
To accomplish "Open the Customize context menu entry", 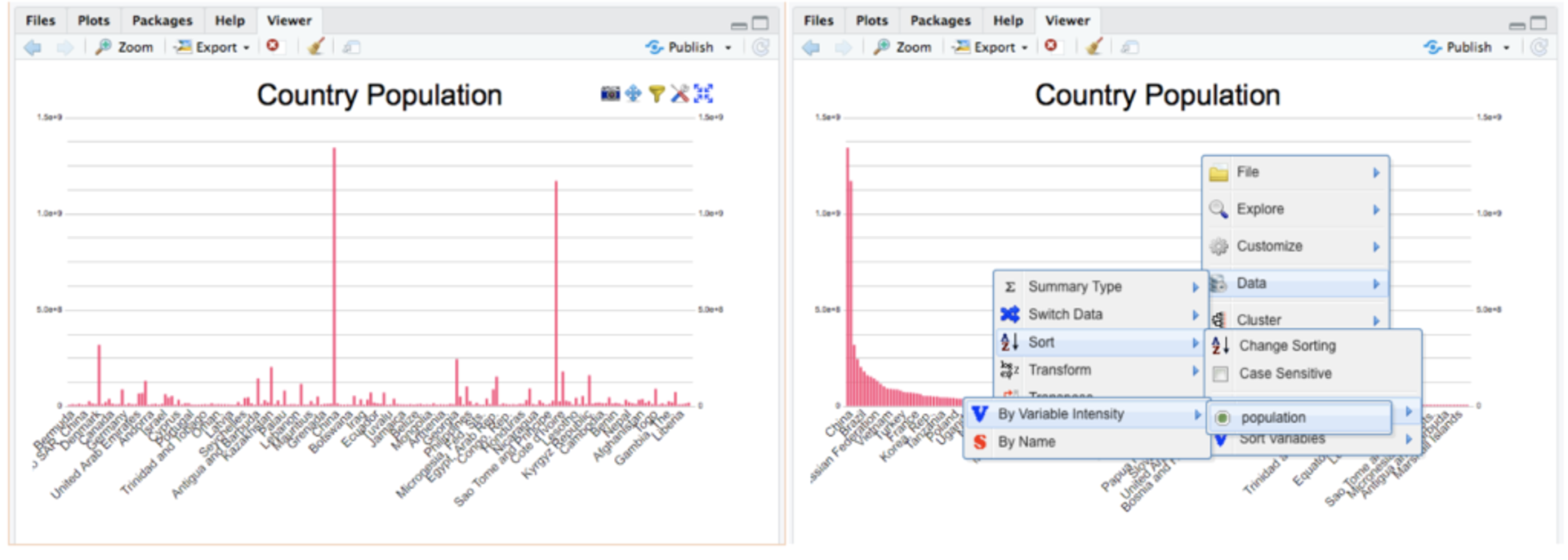I will (x=1295, y=246).
